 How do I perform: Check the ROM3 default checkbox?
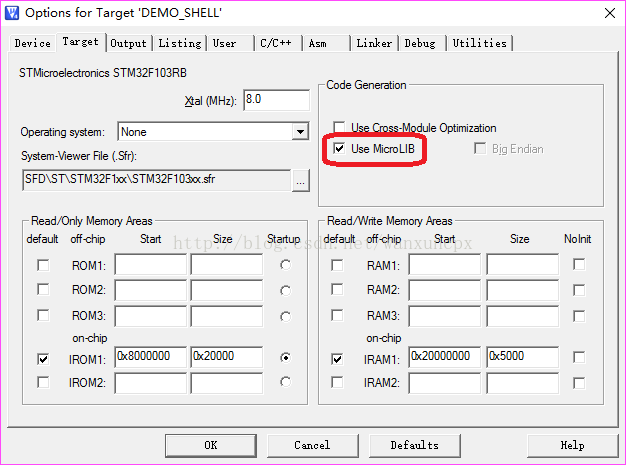43,315
